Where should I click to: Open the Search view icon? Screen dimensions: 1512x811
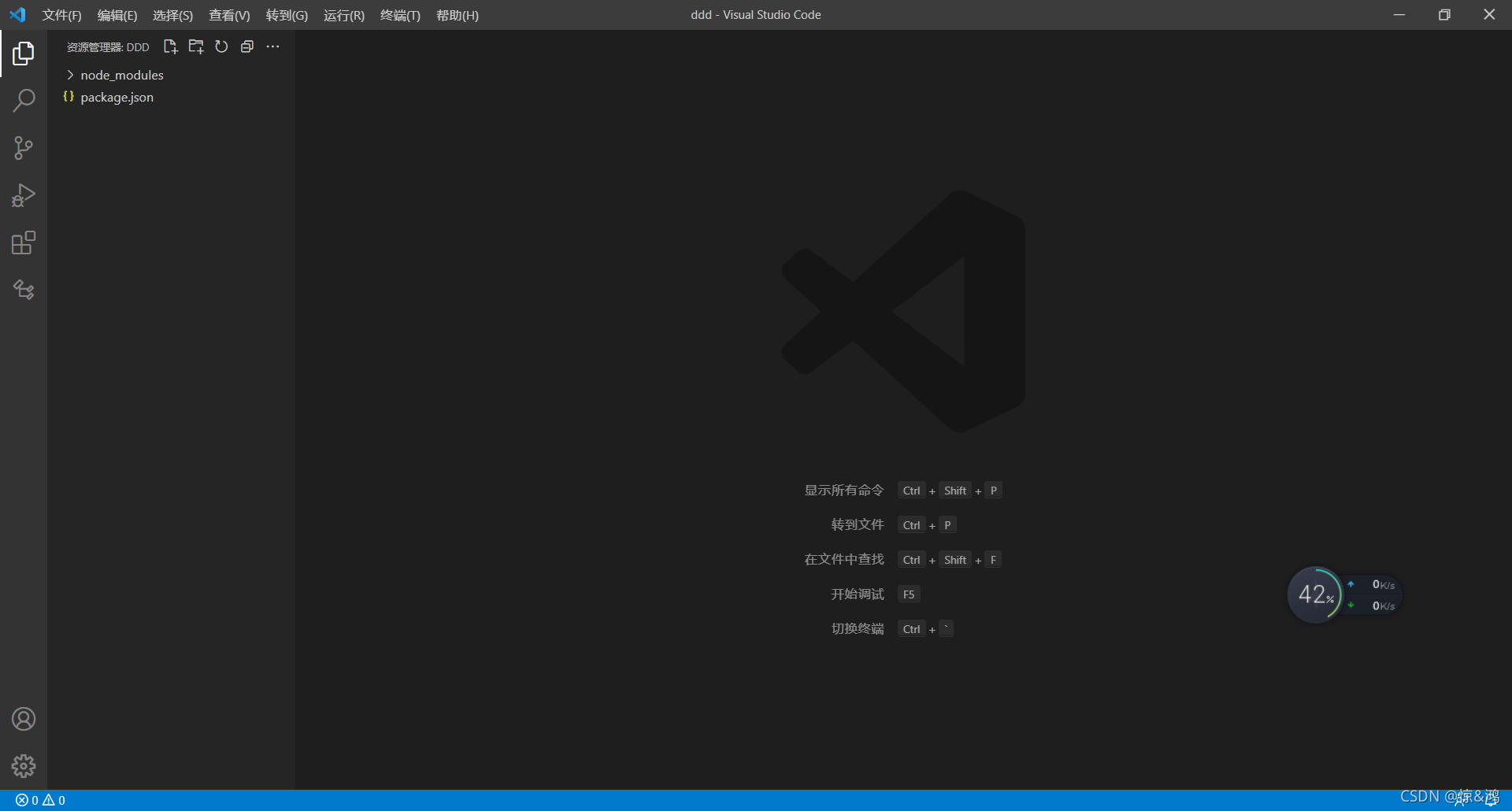click(24, 101)
